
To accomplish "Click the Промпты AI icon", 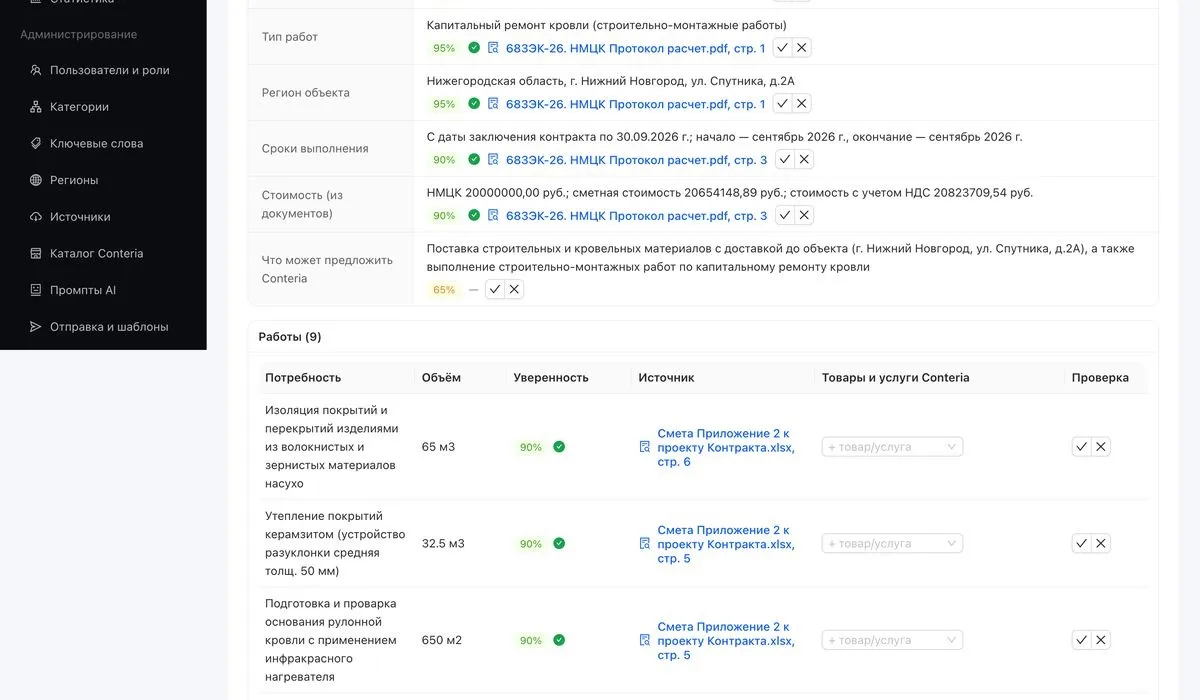I will click(x=36, y=290).
